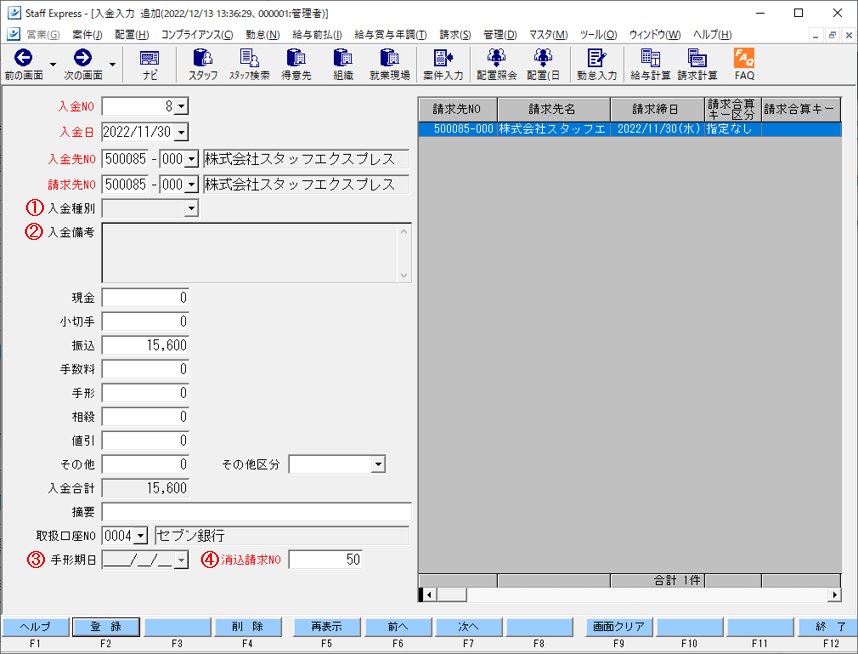Minimize the inner MDI child window
The image size is (858, 654).
point(815,35)
